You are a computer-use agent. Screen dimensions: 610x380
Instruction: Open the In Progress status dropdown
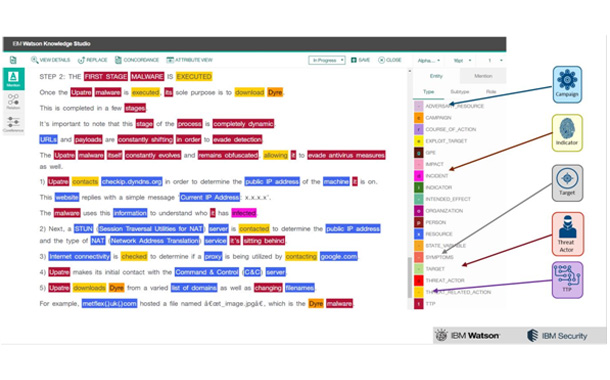[327, 60]
